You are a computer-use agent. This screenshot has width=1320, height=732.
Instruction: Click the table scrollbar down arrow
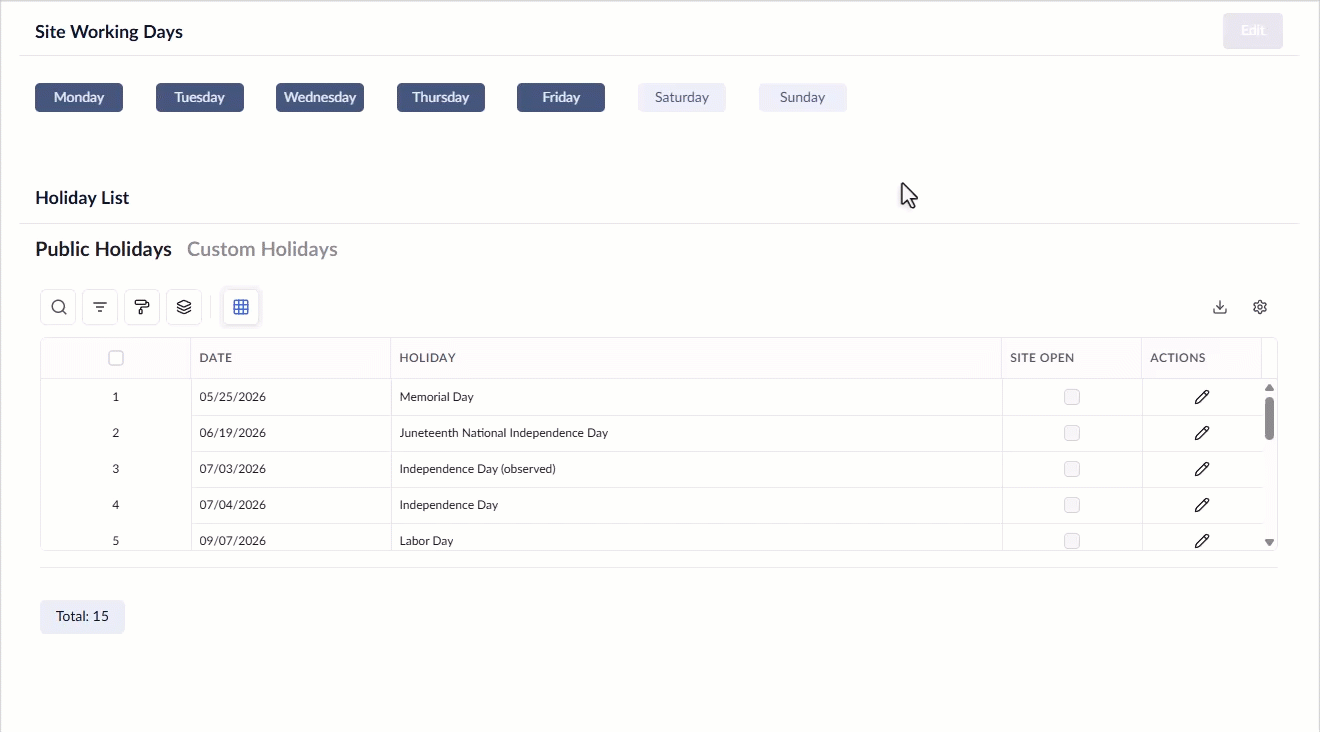tap(1270, 542)
